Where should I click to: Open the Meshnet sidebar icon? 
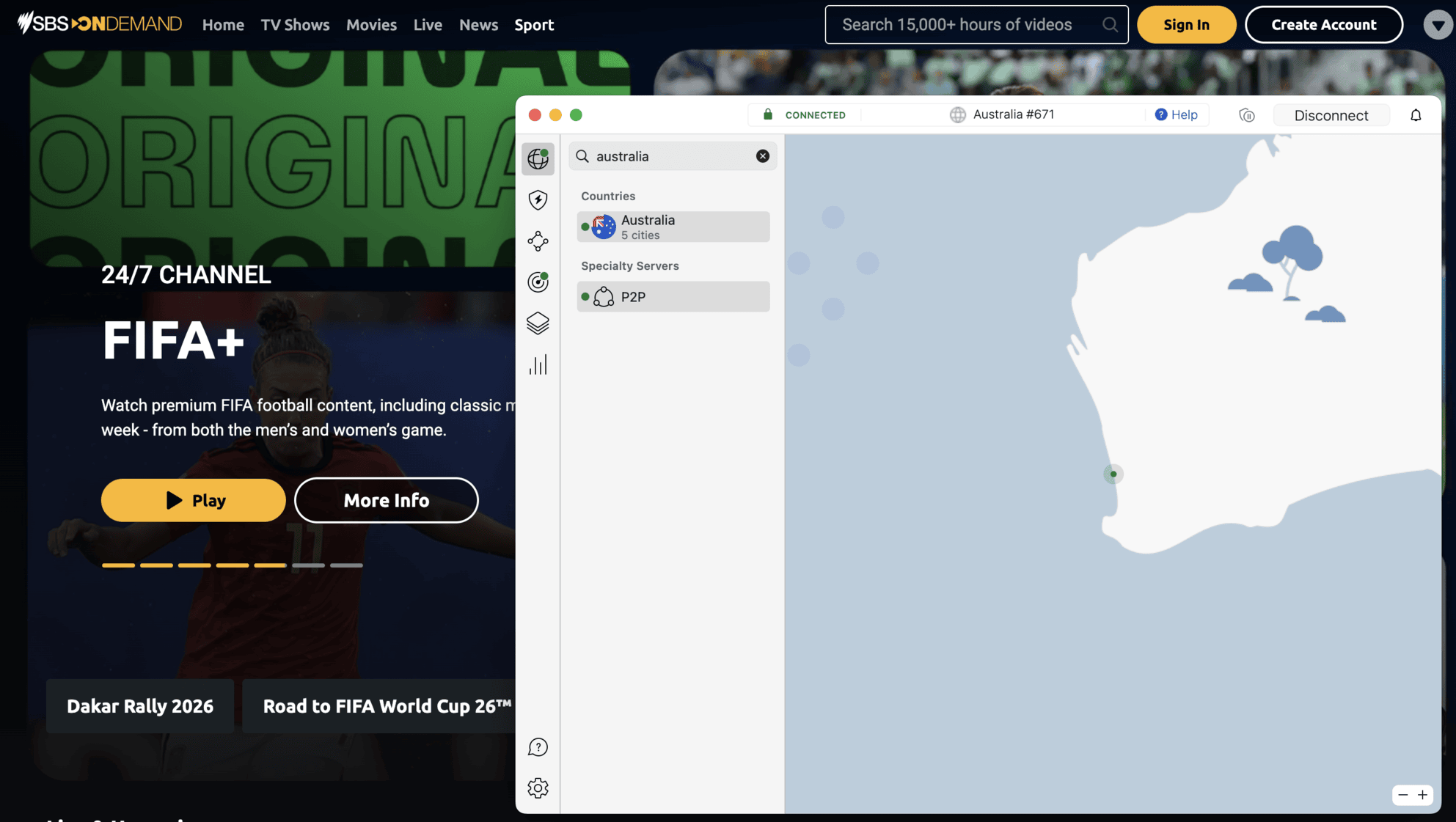(x=538, y=241)
